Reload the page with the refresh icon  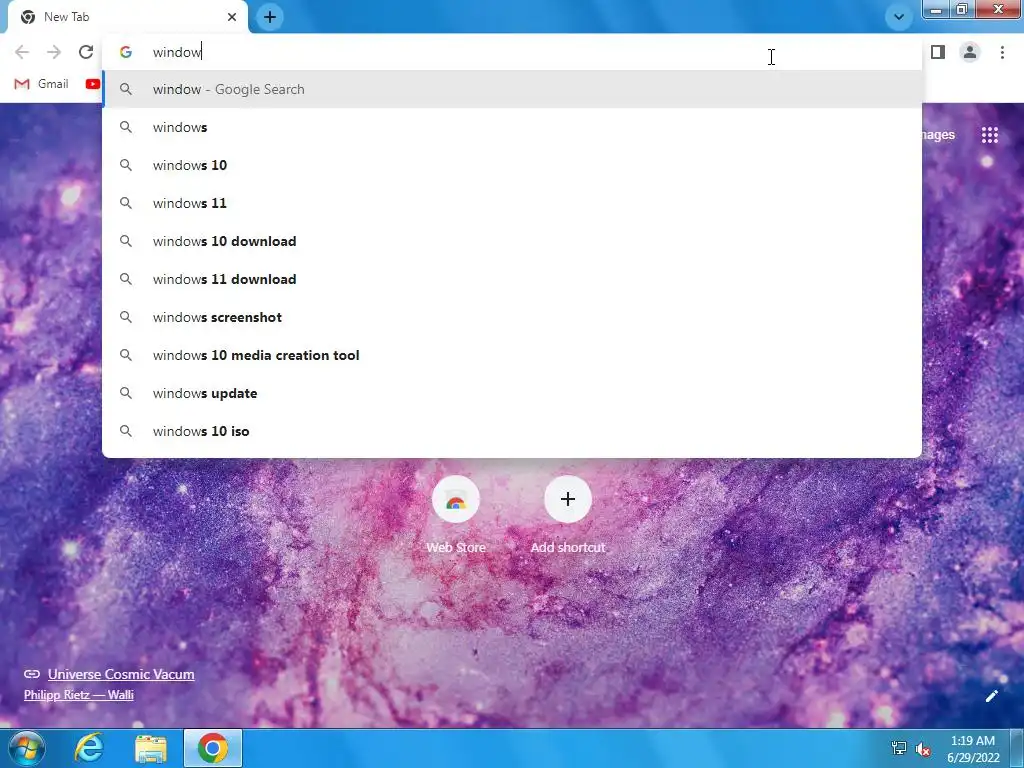[x=86, y=52]
